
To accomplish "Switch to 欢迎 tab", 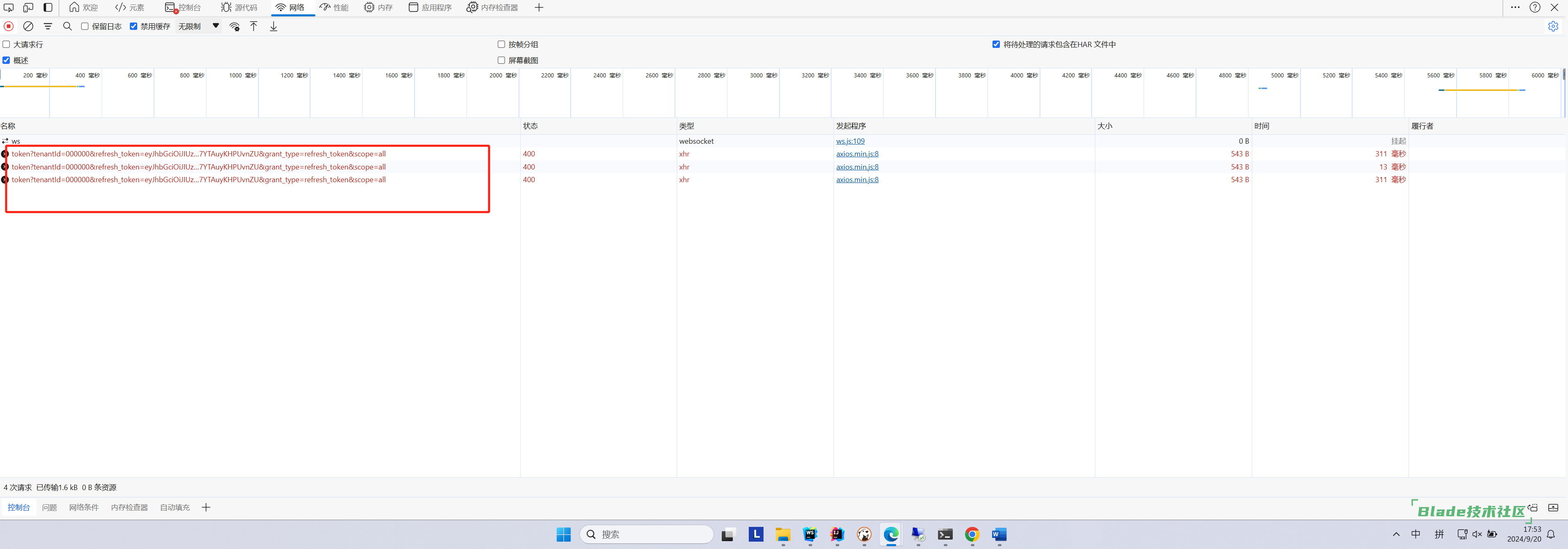I will coord(84,7).
